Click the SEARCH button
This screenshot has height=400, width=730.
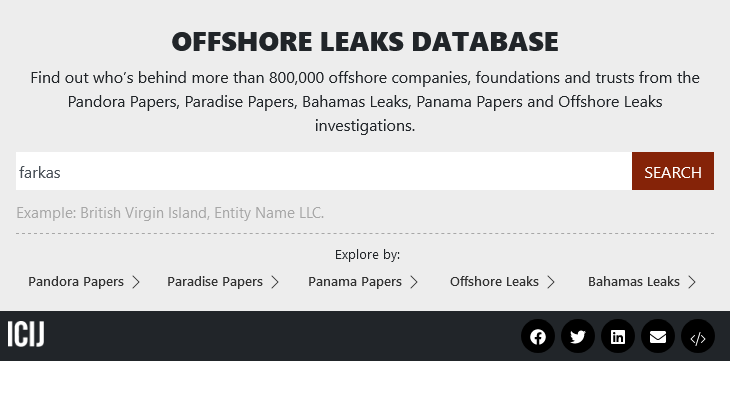pos(673,171)
